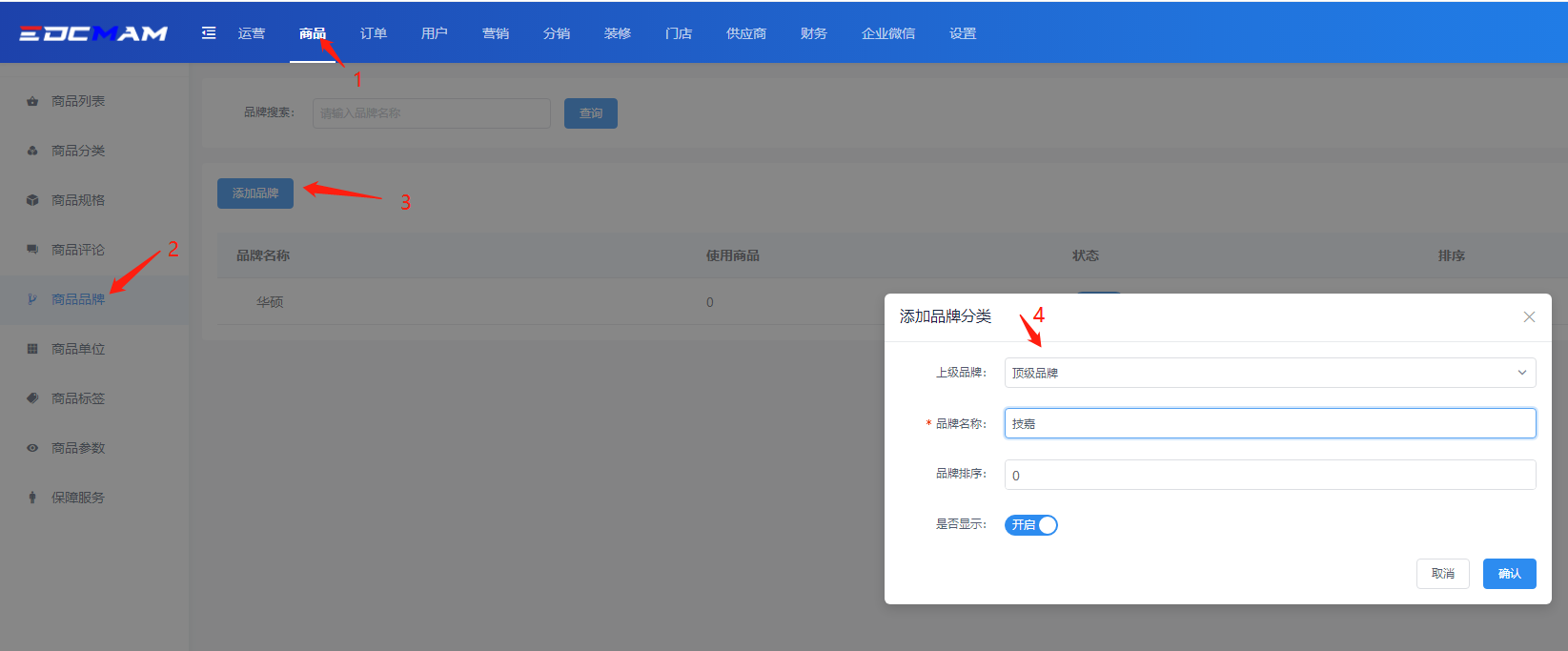1568x651 pixels.
Task: Click the dropdown arrow in 顶级品牌 field
Action: [1521, 373]
